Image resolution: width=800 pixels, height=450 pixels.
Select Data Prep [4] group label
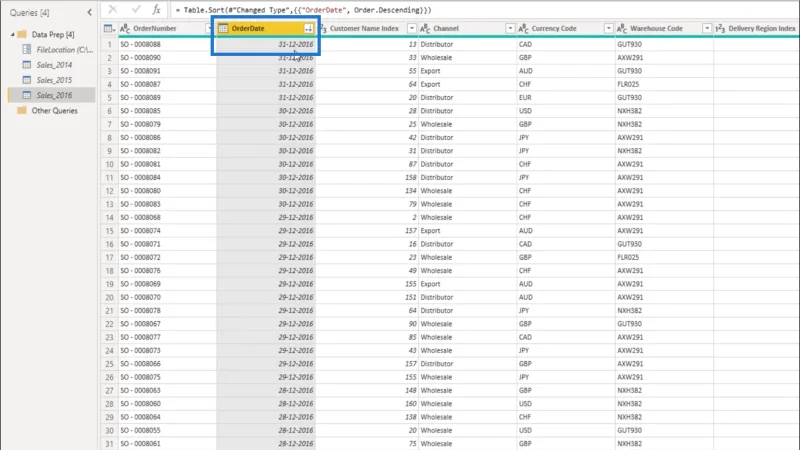pyautogui.click(x=53, y=34)
